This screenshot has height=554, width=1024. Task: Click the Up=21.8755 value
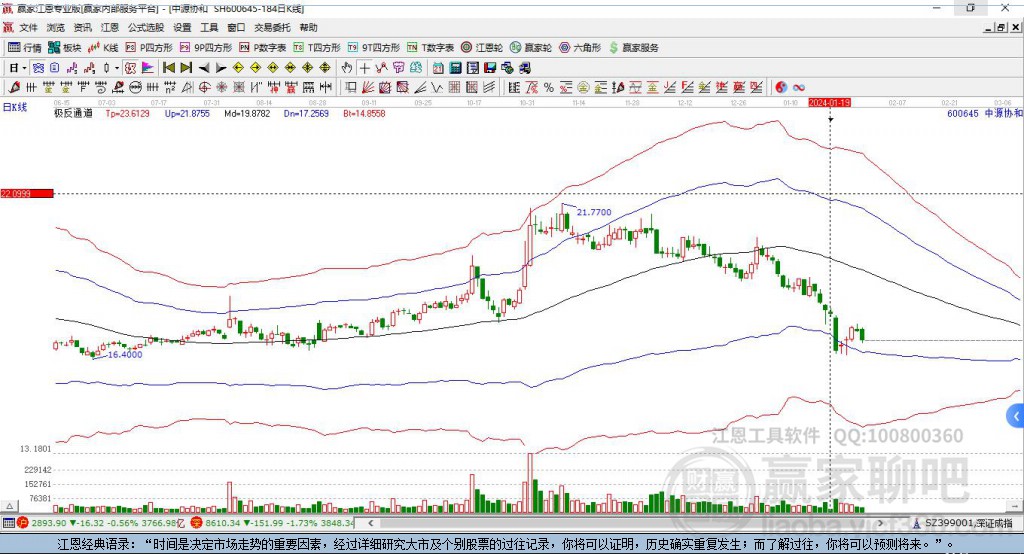coord(187,113)
